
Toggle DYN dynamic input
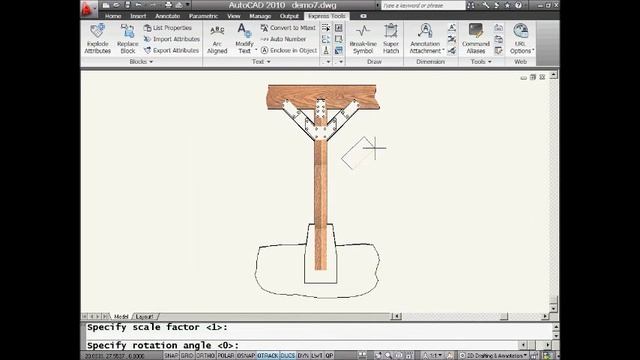pyautogui.click(x=303, y=356)
